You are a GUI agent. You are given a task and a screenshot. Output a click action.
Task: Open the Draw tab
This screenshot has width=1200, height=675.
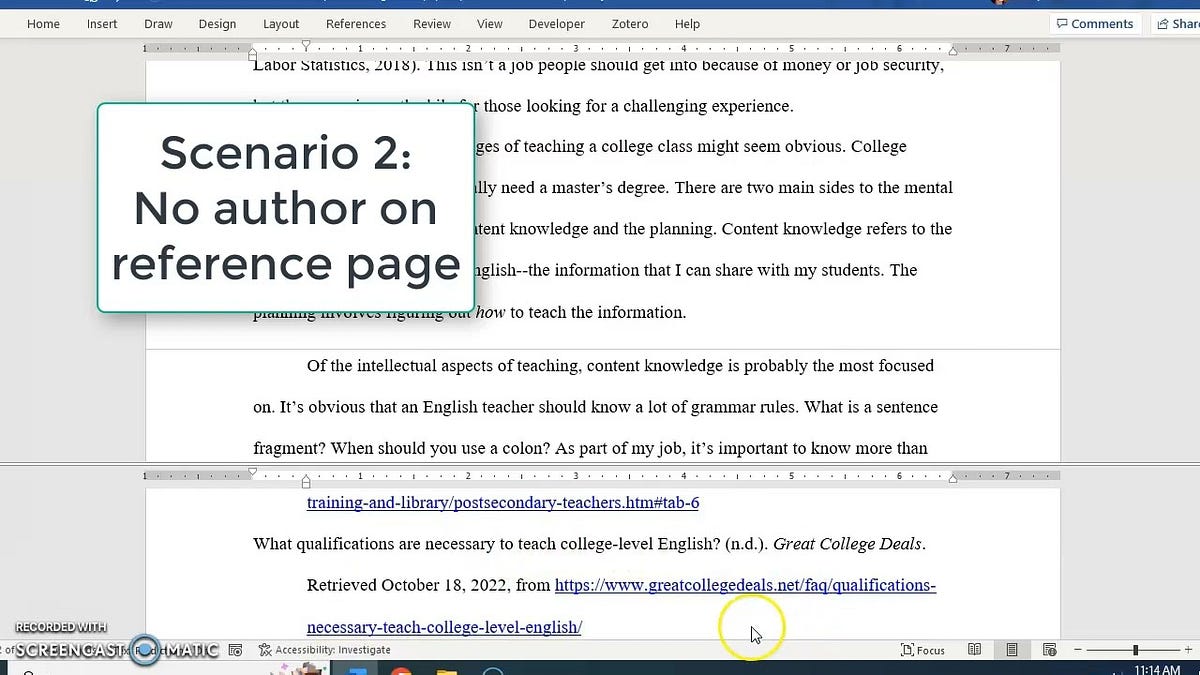pyautogui.click(x=158, y=23)
